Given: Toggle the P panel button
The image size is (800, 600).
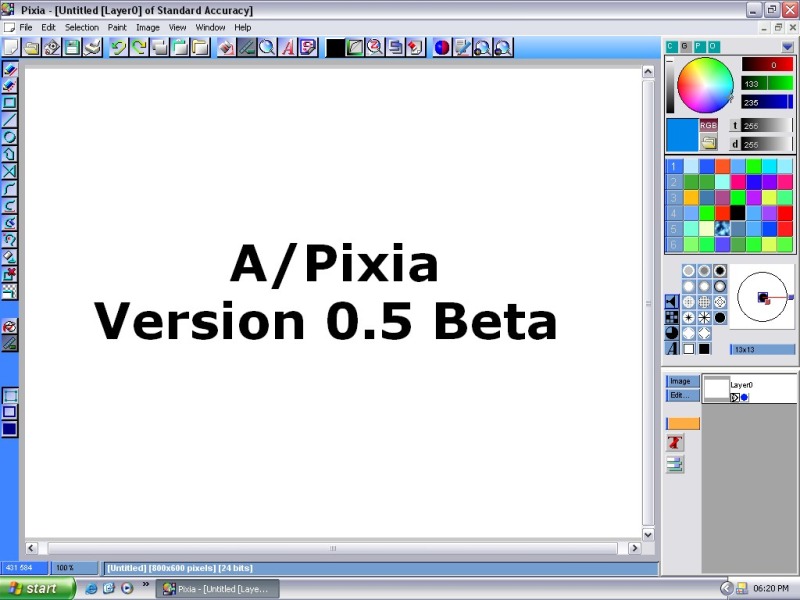Looking at the screenshot, I should click(699, 47).
